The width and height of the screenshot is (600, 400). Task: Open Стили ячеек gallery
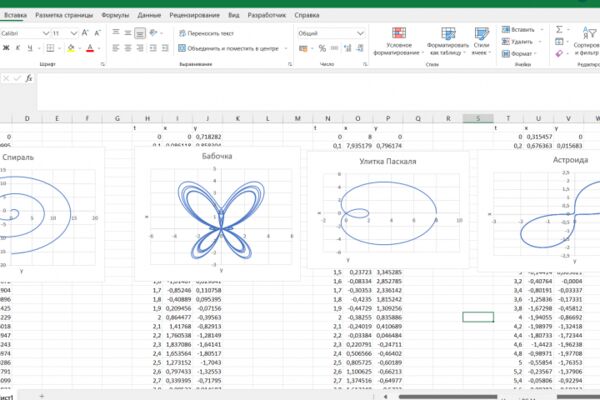point(481,41)
